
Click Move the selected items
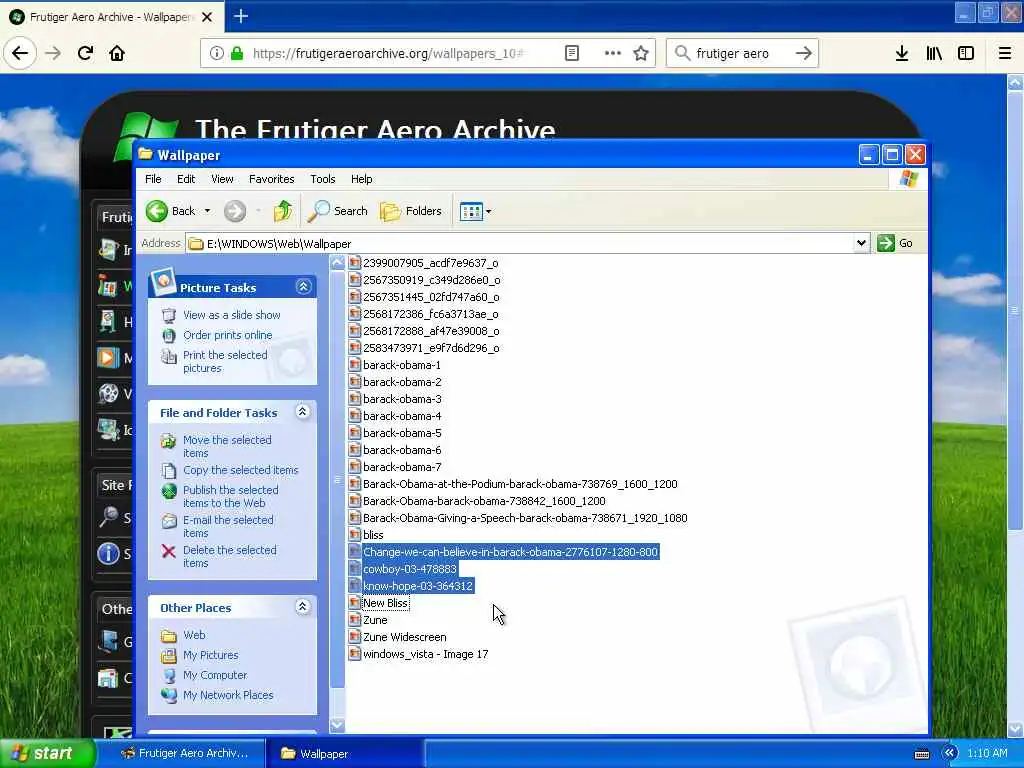click(227, 446)
